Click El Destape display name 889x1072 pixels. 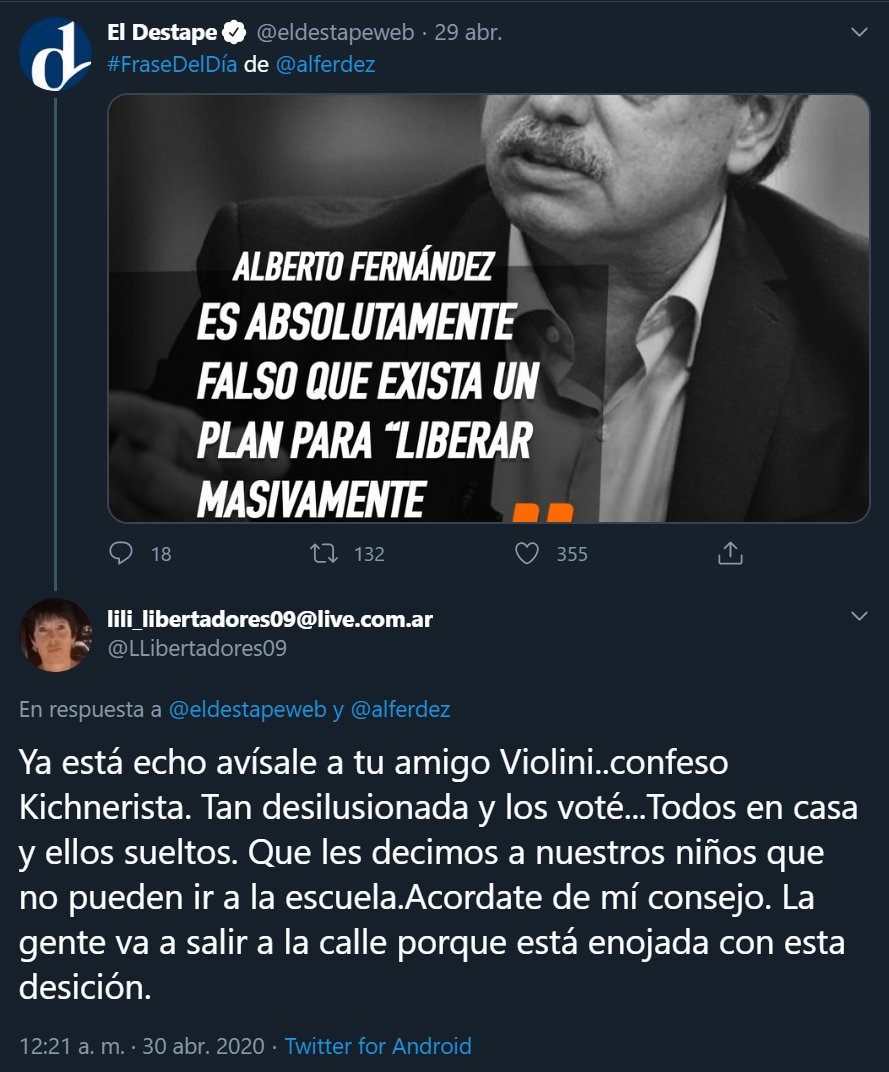pyautogui.click(x=162, y=32)
